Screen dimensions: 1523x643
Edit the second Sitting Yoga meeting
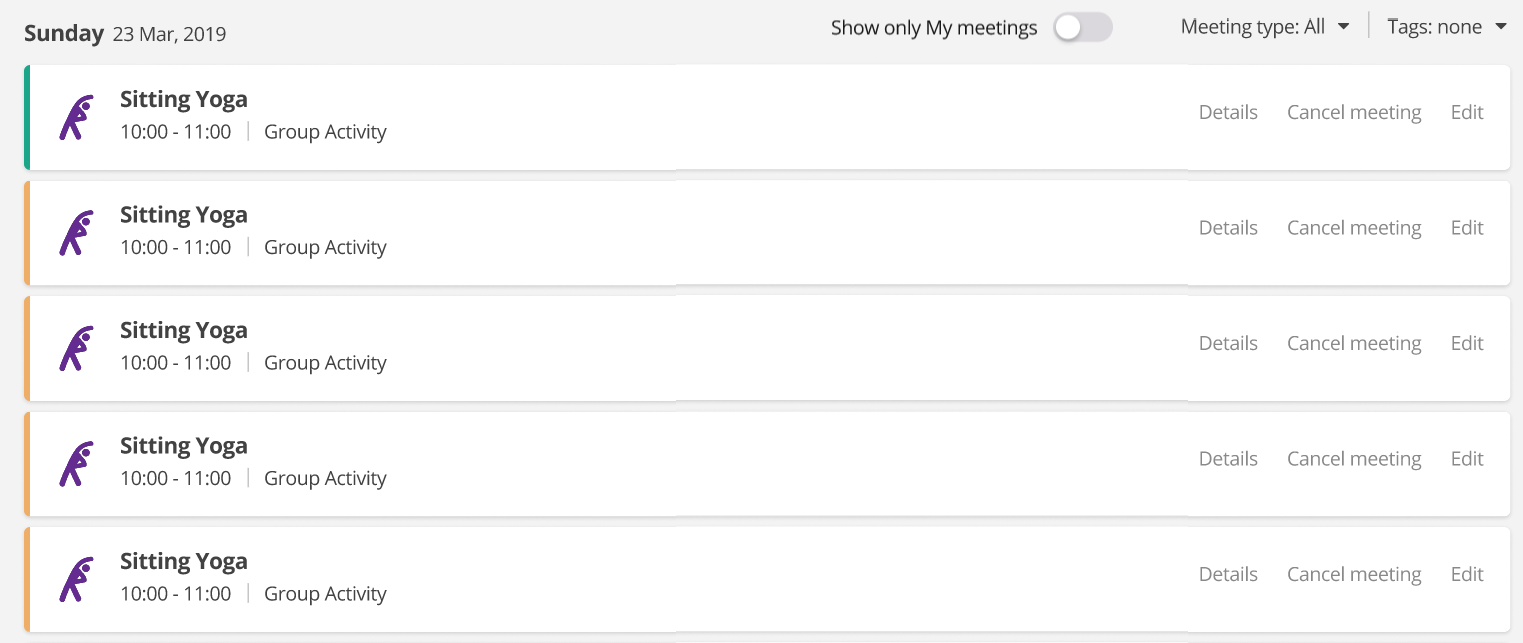pos(1467,228)
